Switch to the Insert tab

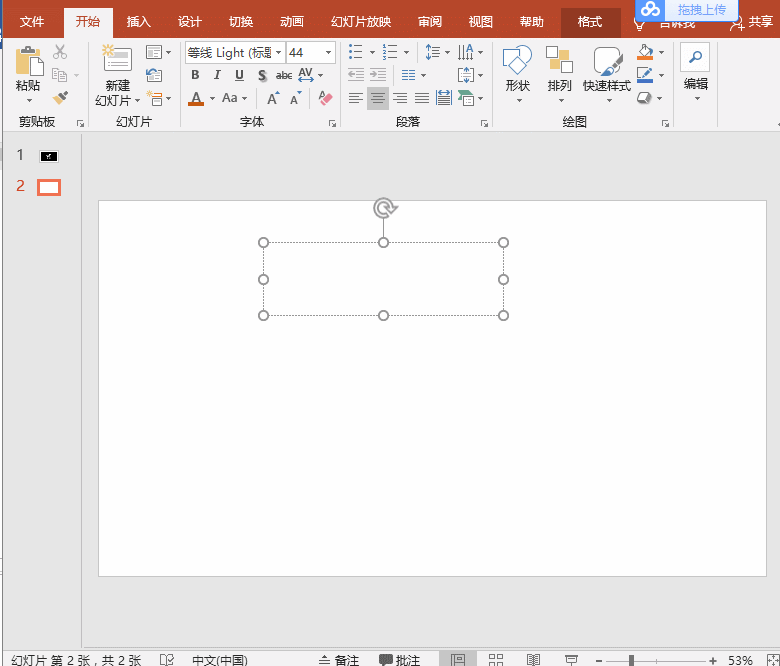point(138,22)
